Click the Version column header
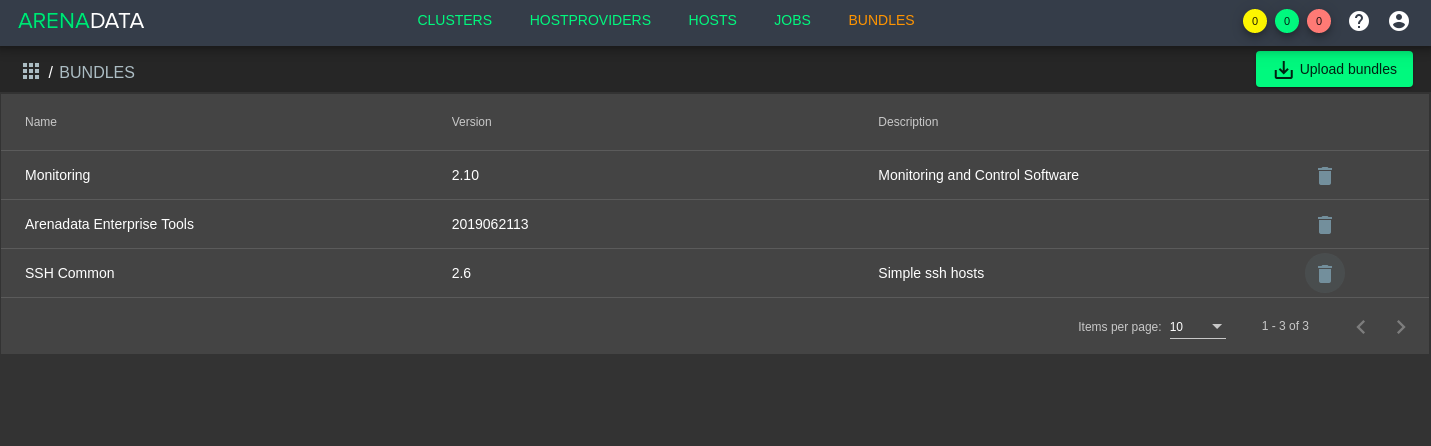The width and height of the screenshot is (1431, 446). point(472,122)
